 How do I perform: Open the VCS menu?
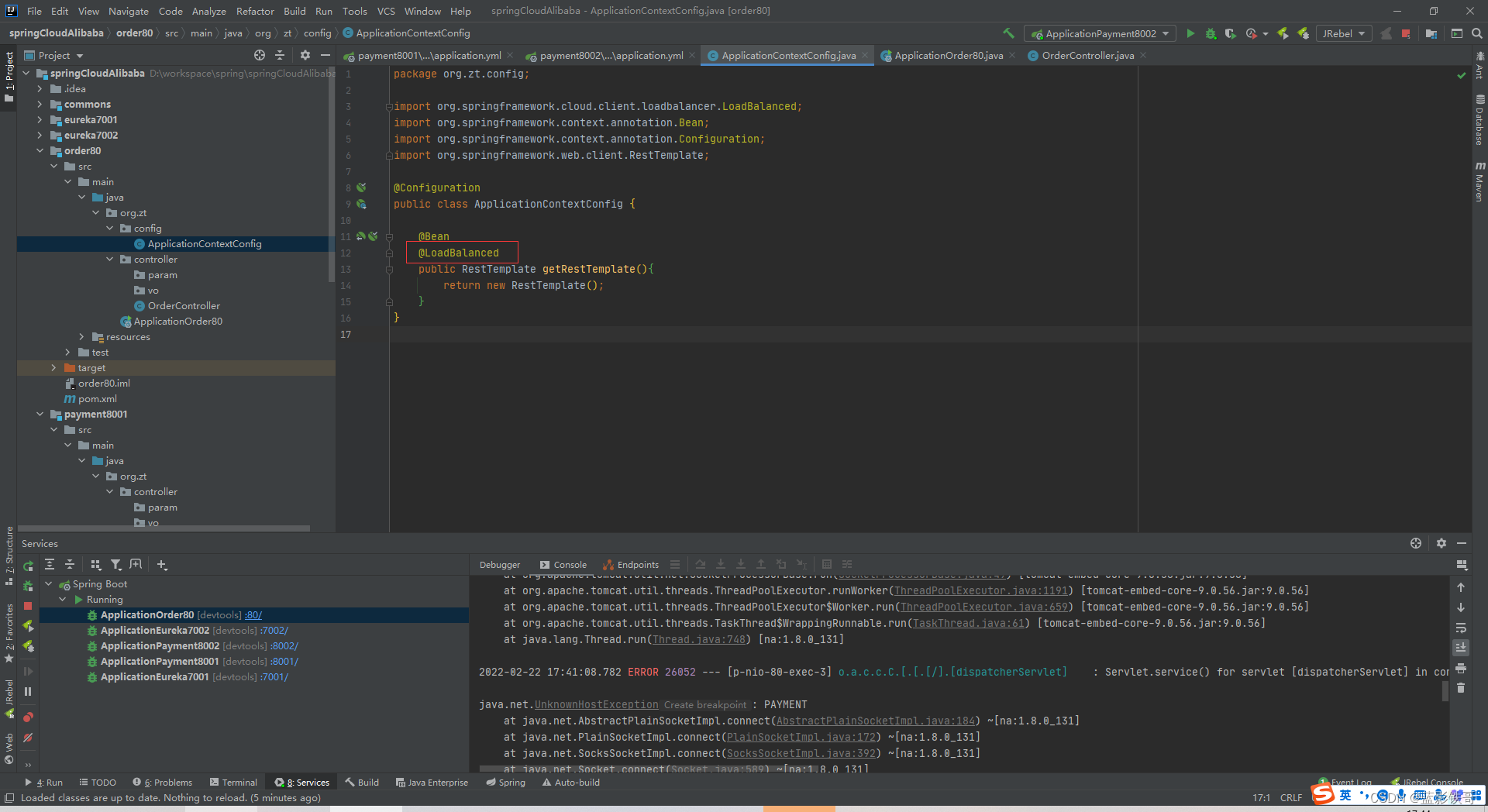click(386, 11)
